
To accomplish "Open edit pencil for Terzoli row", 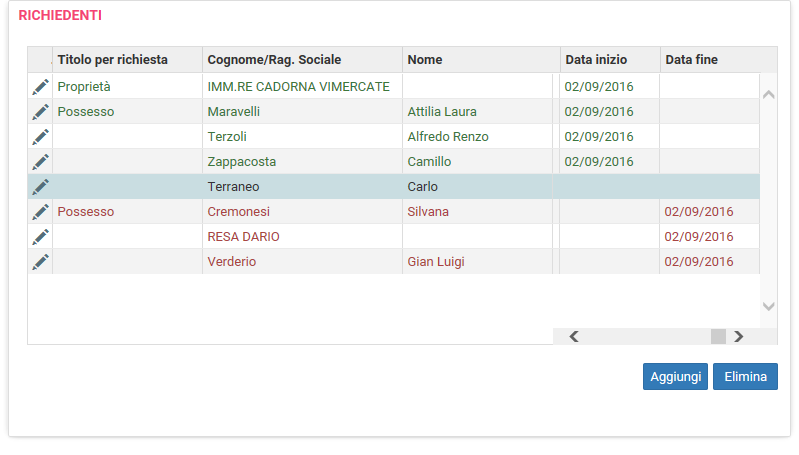I will click(x=40, y=137).
